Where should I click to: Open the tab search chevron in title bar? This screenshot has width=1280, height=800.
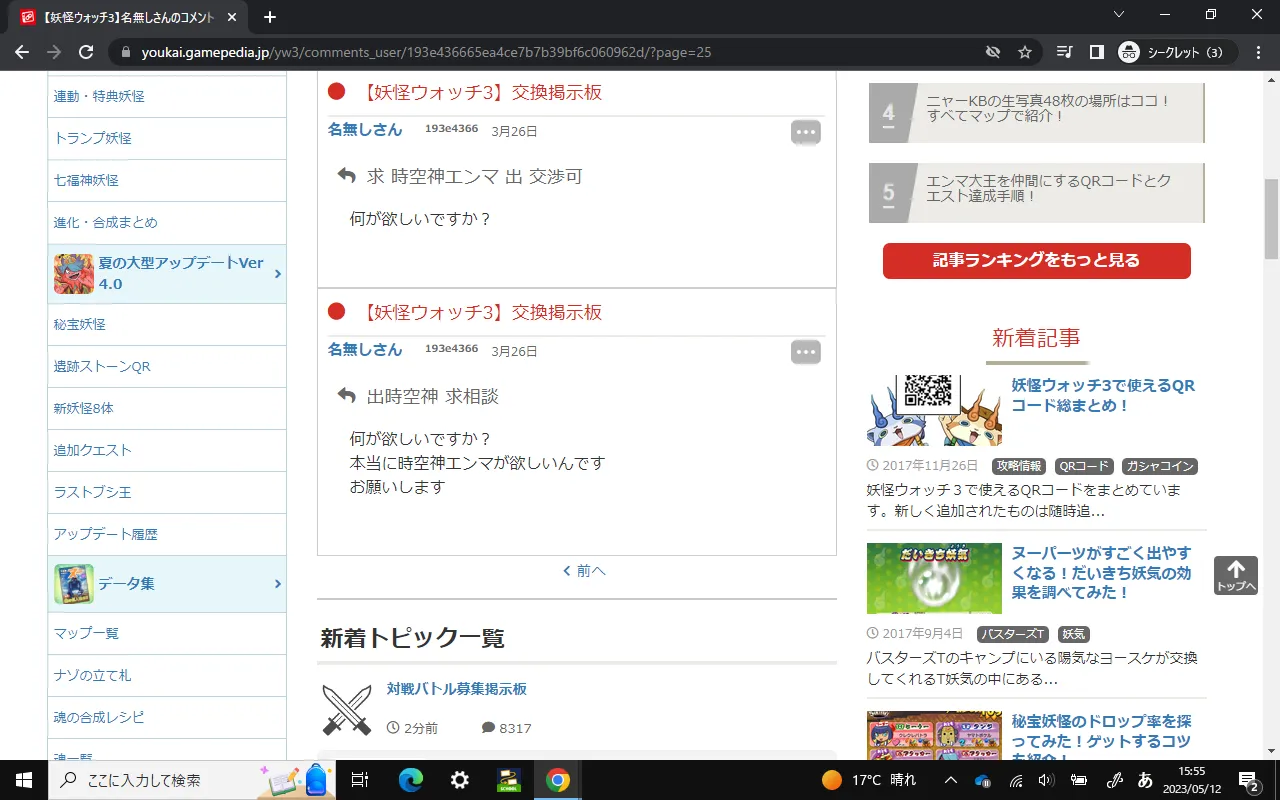click(1120, 15)
